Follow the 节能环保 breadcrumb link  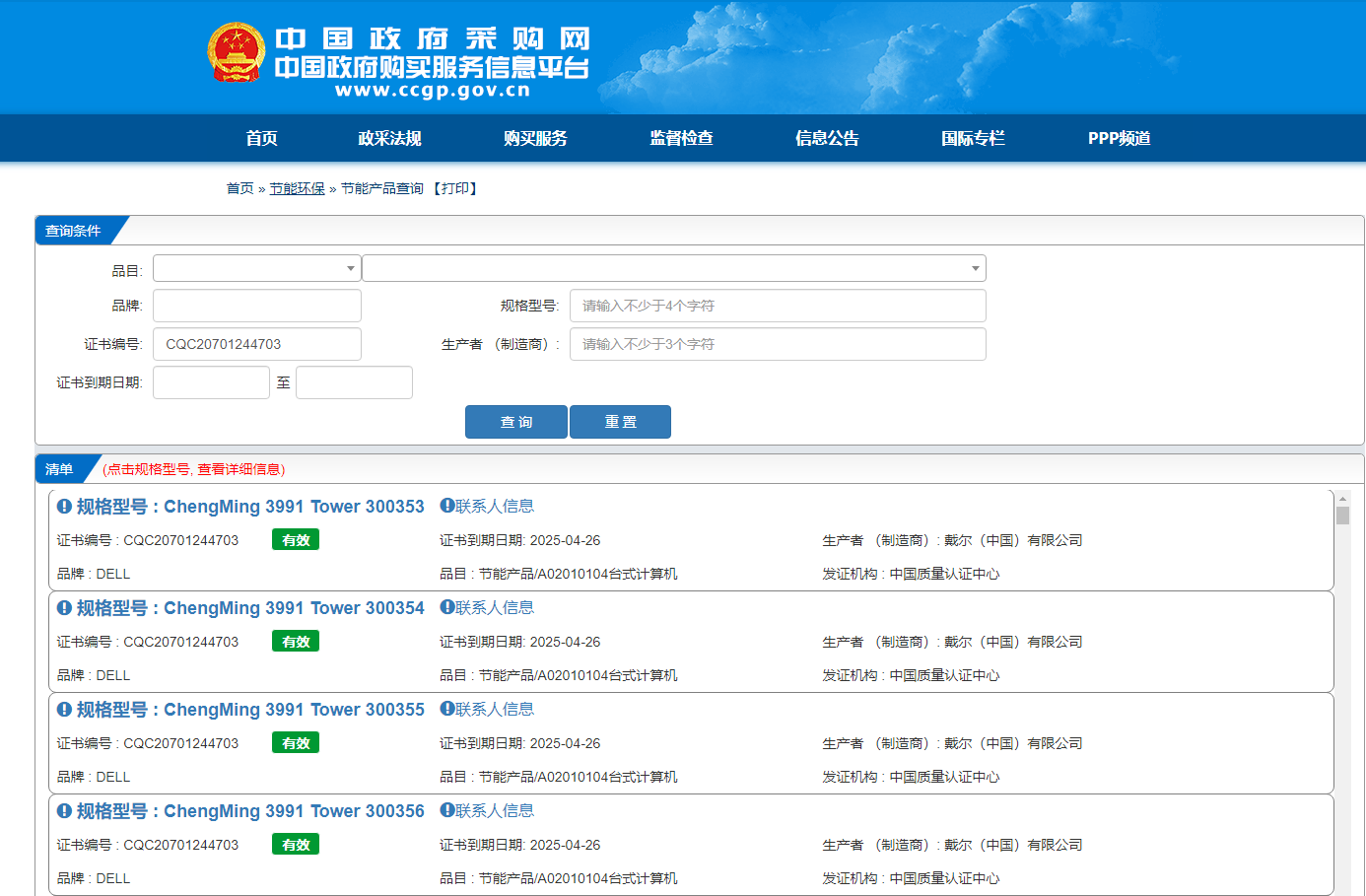tap(297, 188)
